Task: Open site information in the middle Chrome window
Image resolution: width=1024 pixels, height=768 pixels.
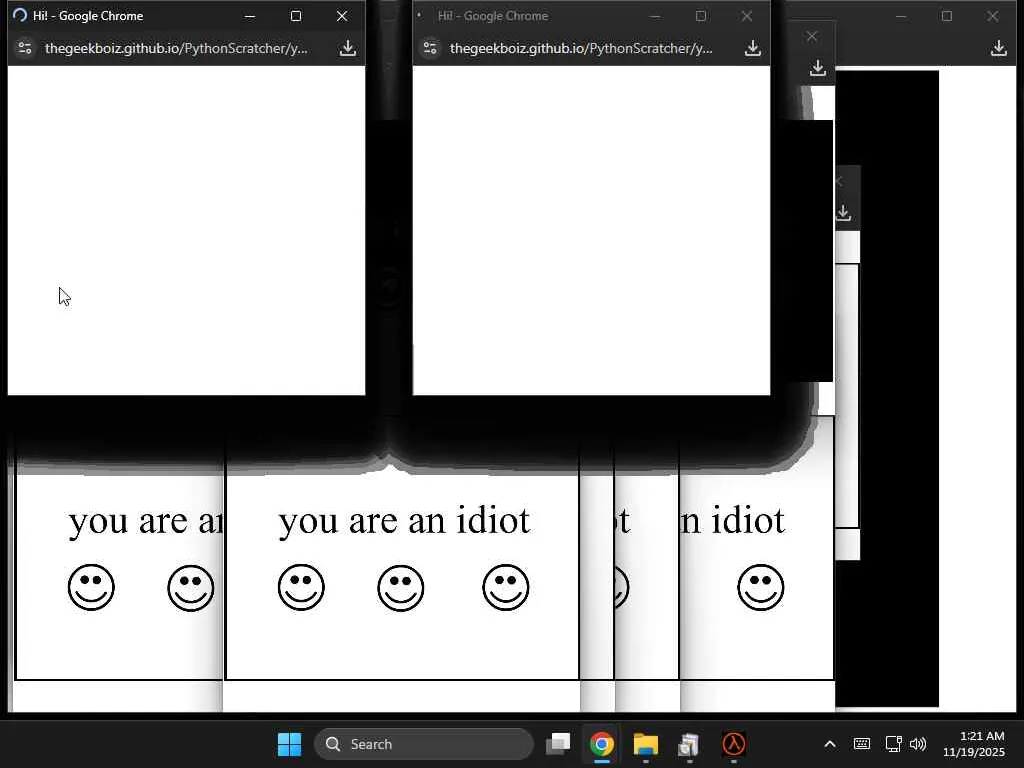Action: 430,48
